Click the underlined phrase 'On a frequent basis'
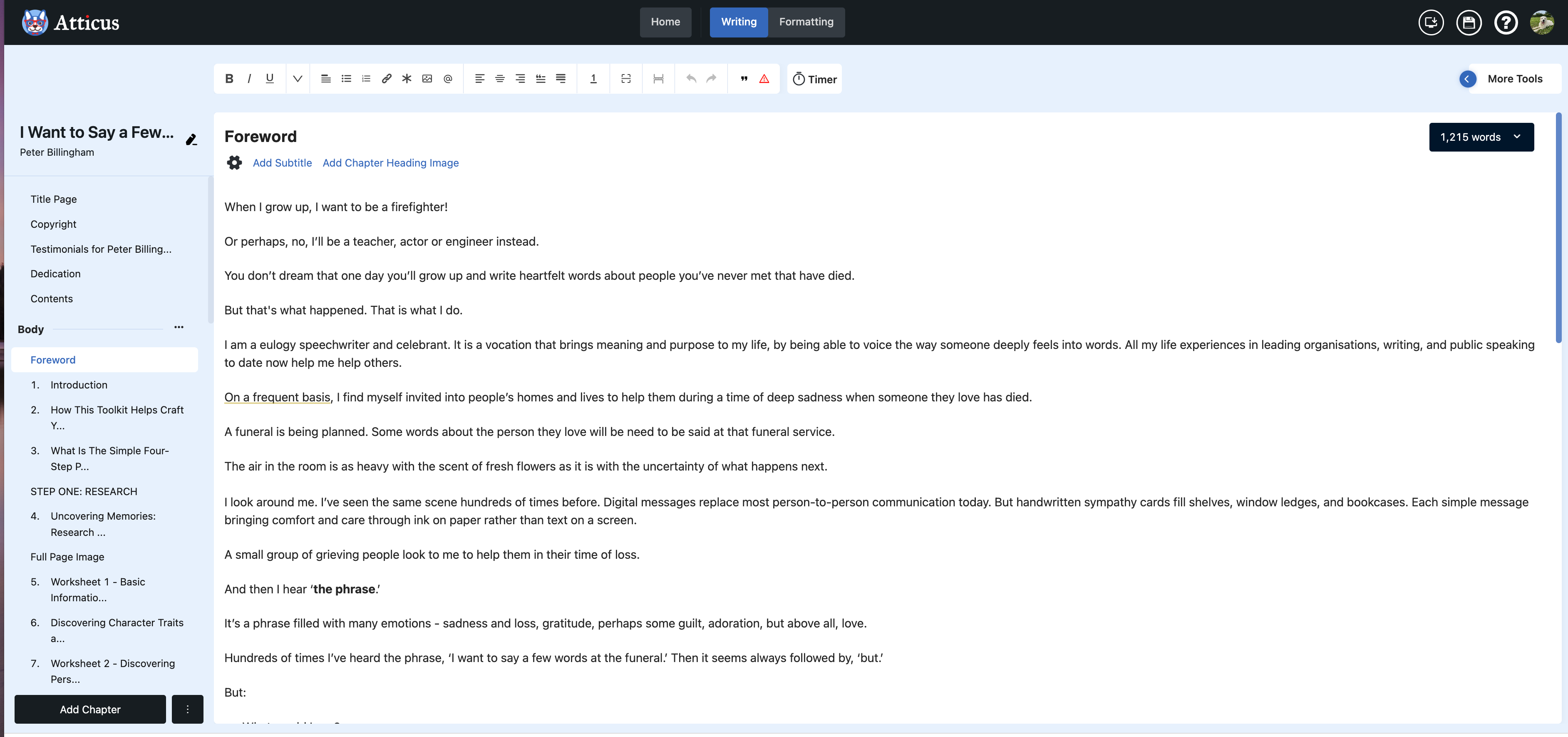This screenshot has width=1568, height=737. pos(277,397)
